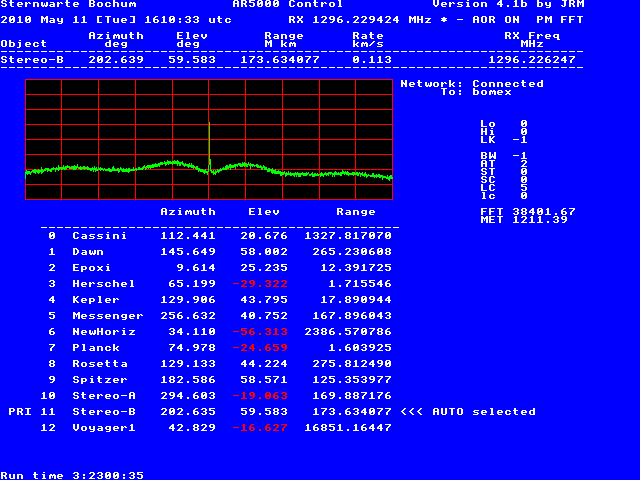The image size is (640, 480).
Task: Click the MET value 1211.39
Action: 540,220
